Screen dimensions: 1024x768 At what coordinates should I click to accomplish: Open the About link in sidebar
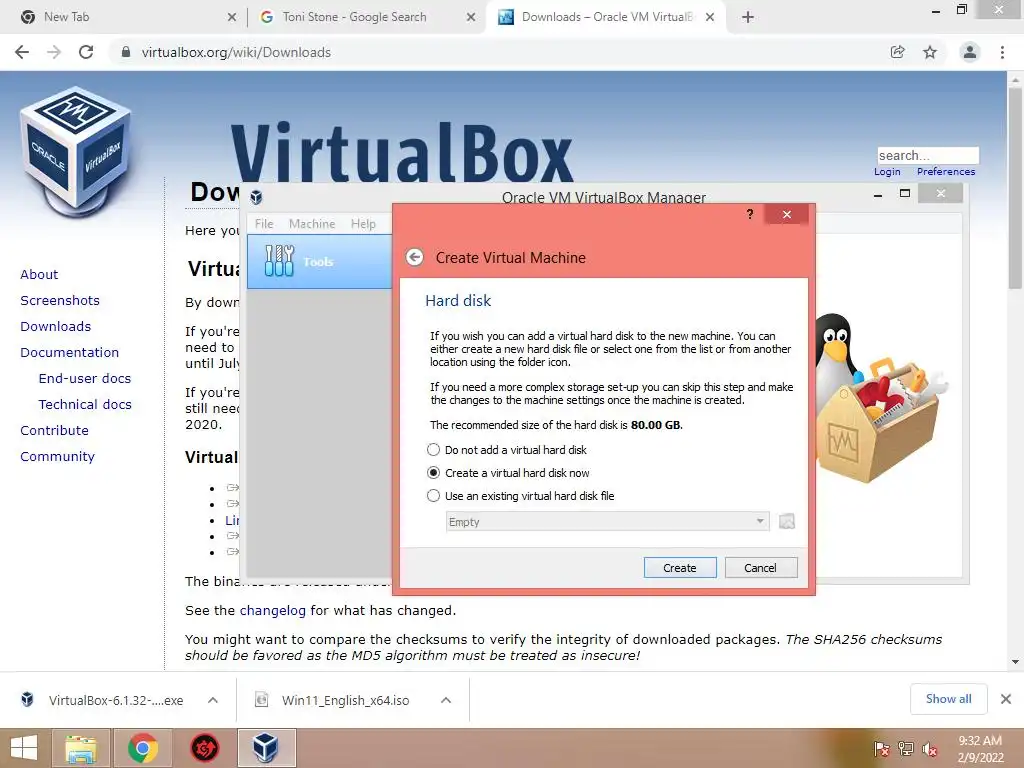coord(39,274)
